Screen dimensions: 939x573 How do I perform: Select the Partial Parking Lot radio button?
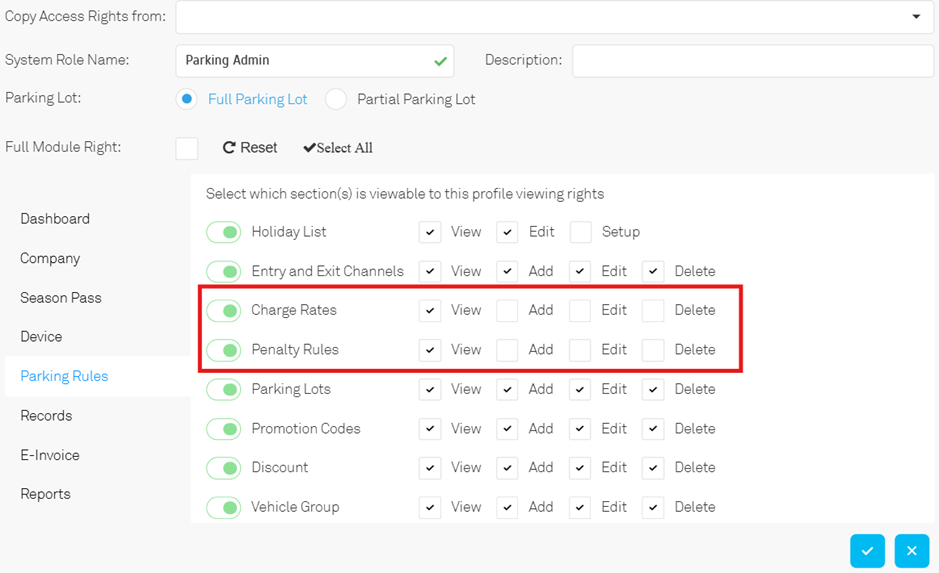(x=336, y=99)
